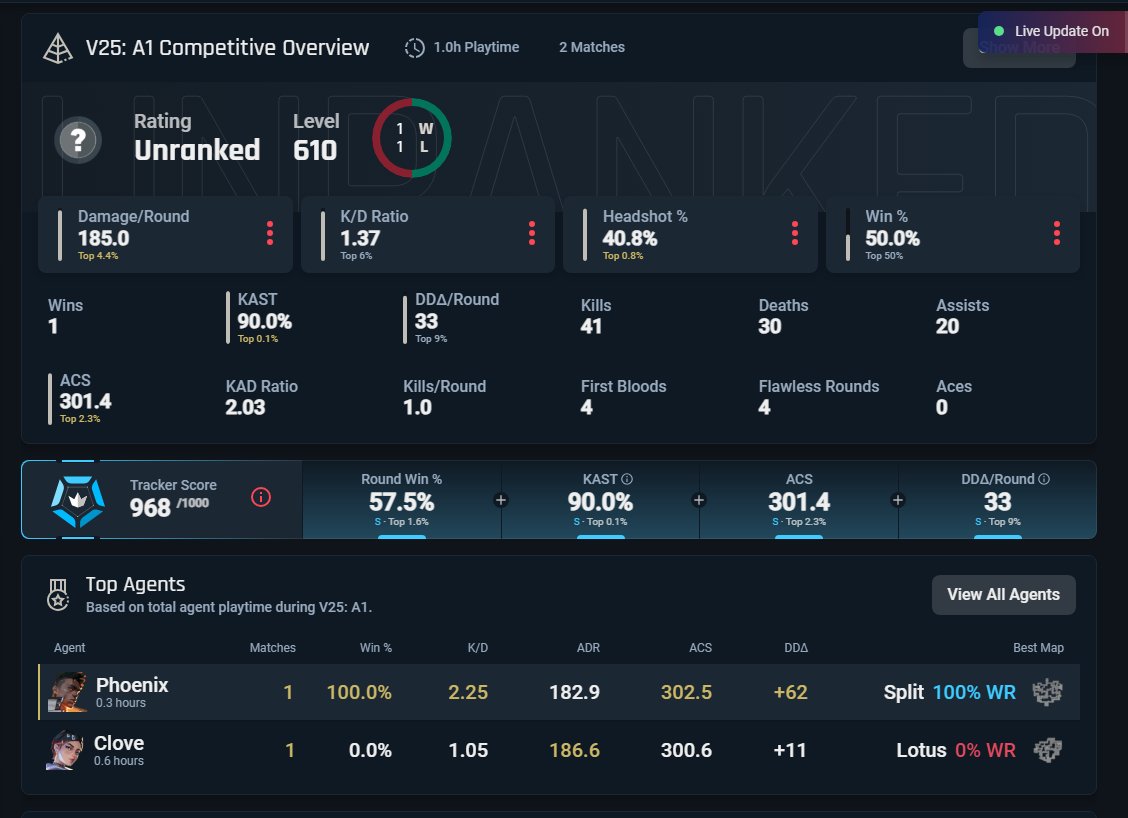This screenshot has width=1128, height=818.
Task: Click the Kills/Round 1.0 stat
Action: click(445, 397)
